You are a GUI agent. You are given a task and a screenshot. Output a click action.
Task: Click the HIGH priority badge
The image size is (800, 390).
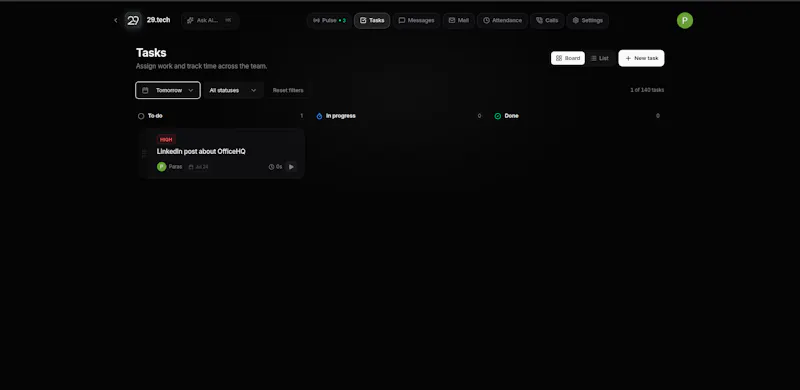click(x=166, y=139)
